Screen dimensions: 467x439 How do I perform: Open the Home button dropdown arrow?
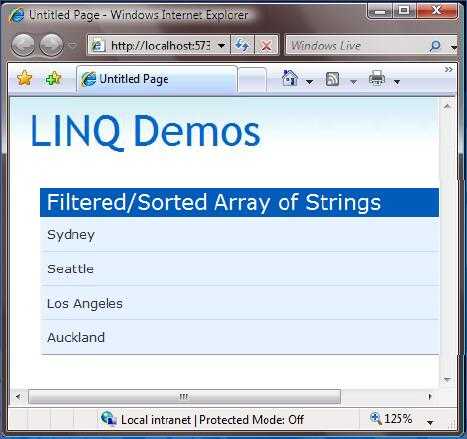coord(309,81)
